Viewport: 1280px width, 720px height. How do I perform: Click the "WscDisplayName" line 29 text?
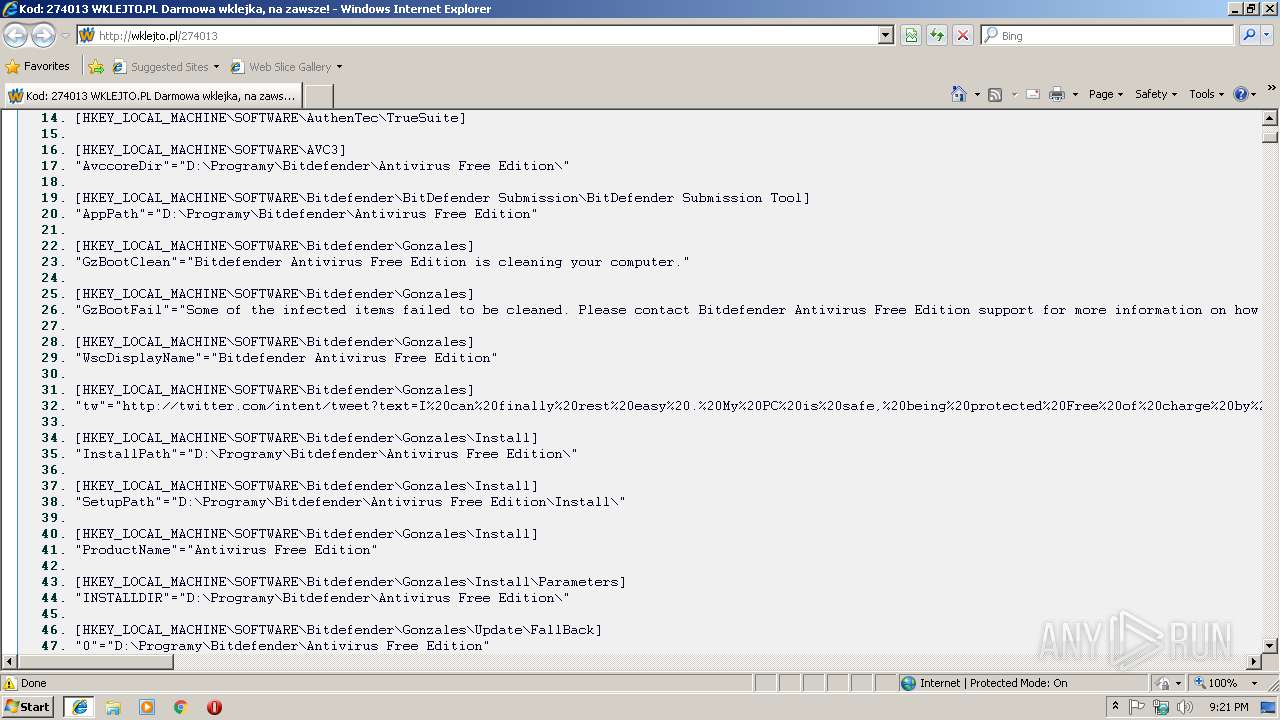286,358
